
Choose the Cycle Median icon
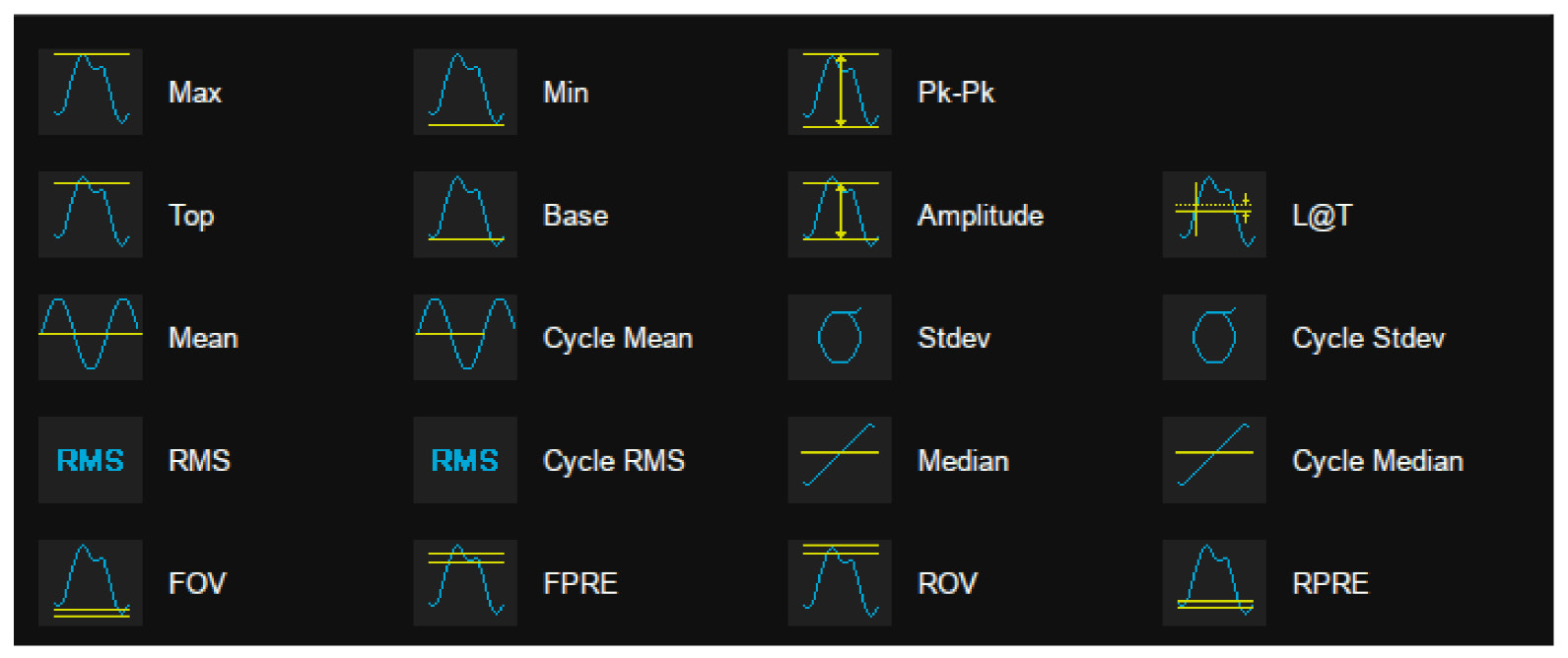click(1214, 460)
